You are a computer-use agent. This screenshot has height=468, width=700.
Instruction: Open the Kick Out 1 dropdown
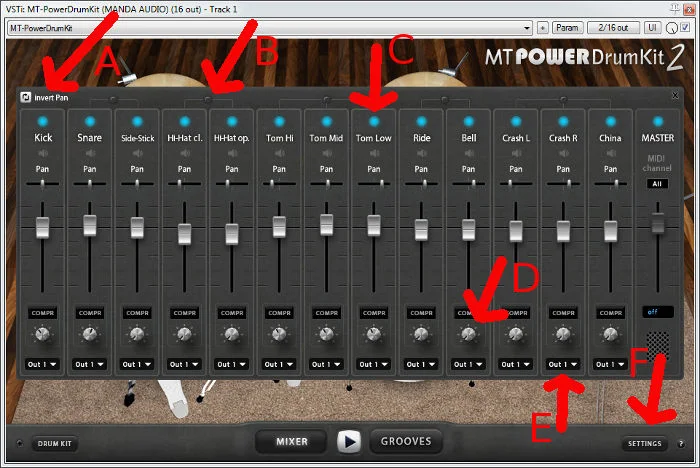click(42, 364)
